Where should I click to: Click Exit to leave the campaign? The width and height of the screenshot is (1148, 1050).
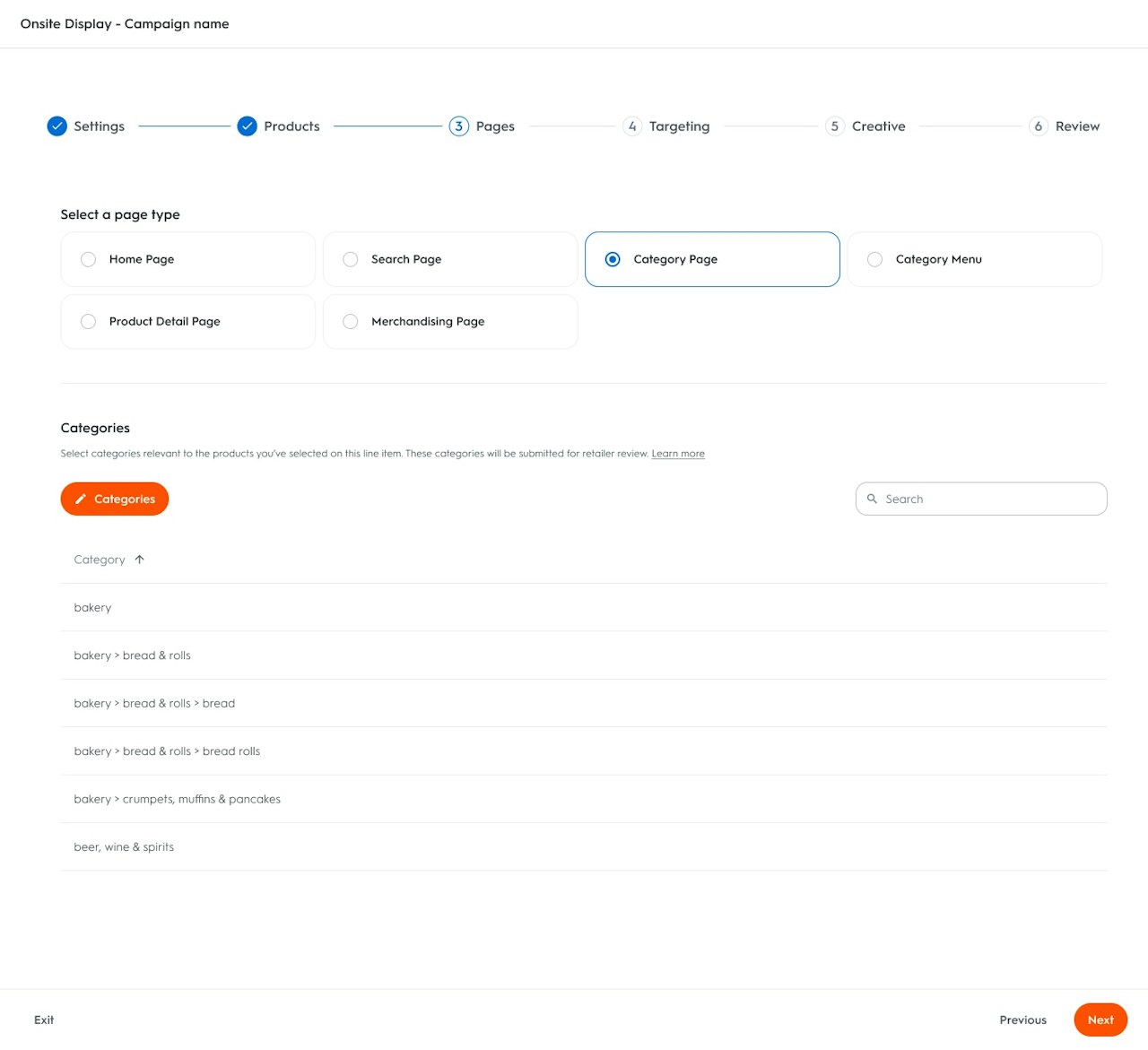[44, 1020]
